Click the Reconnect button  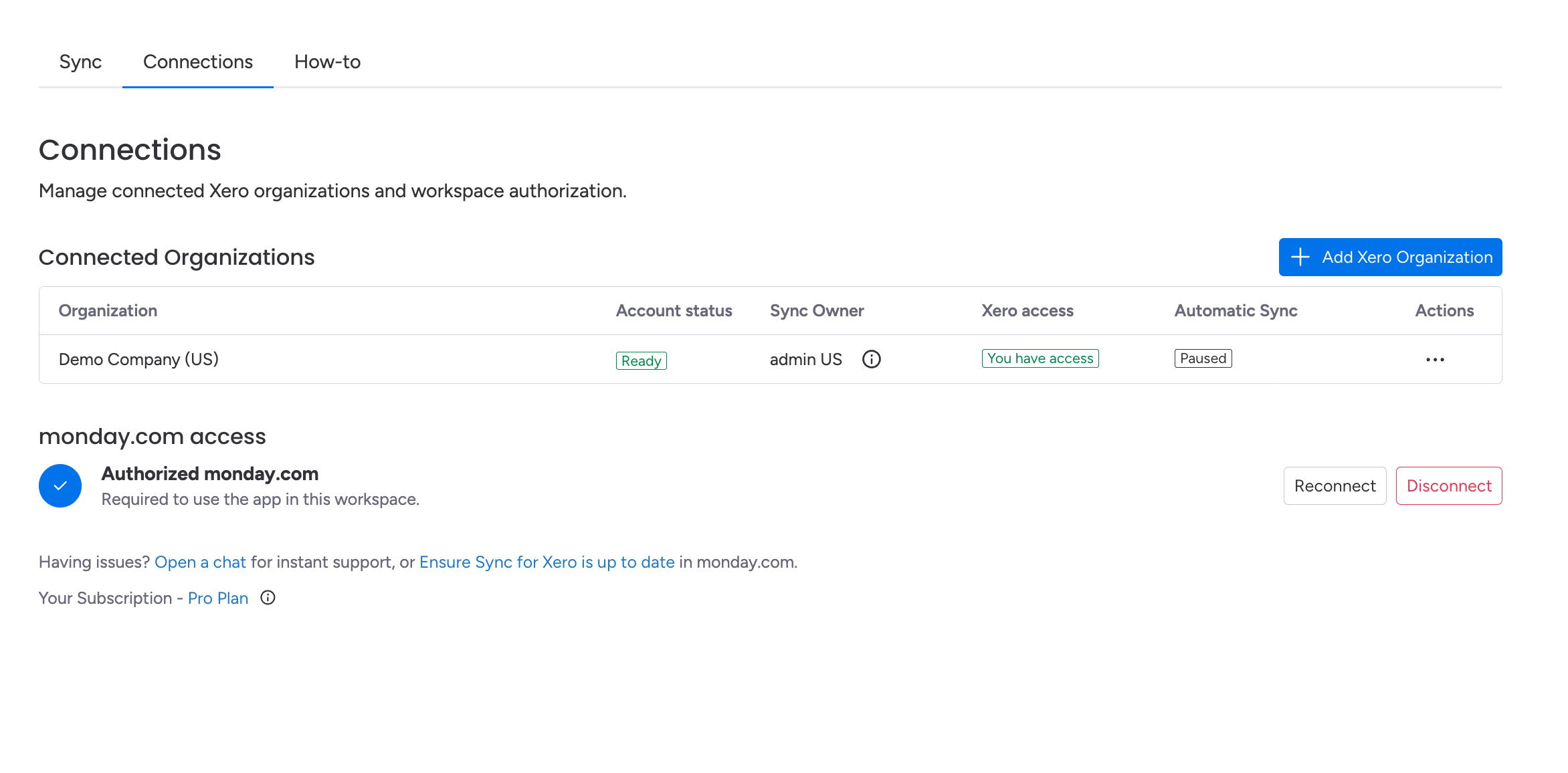pos(1335,486)
